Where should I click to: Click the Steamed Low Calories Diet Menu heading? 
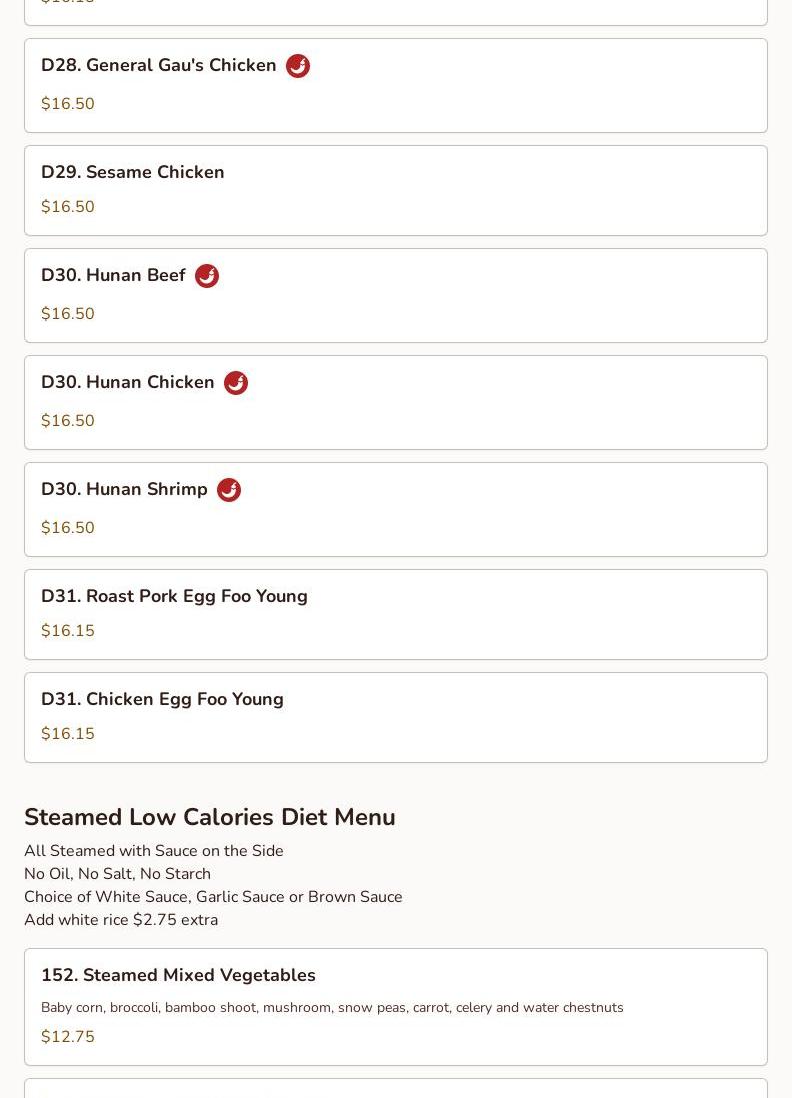209,817
